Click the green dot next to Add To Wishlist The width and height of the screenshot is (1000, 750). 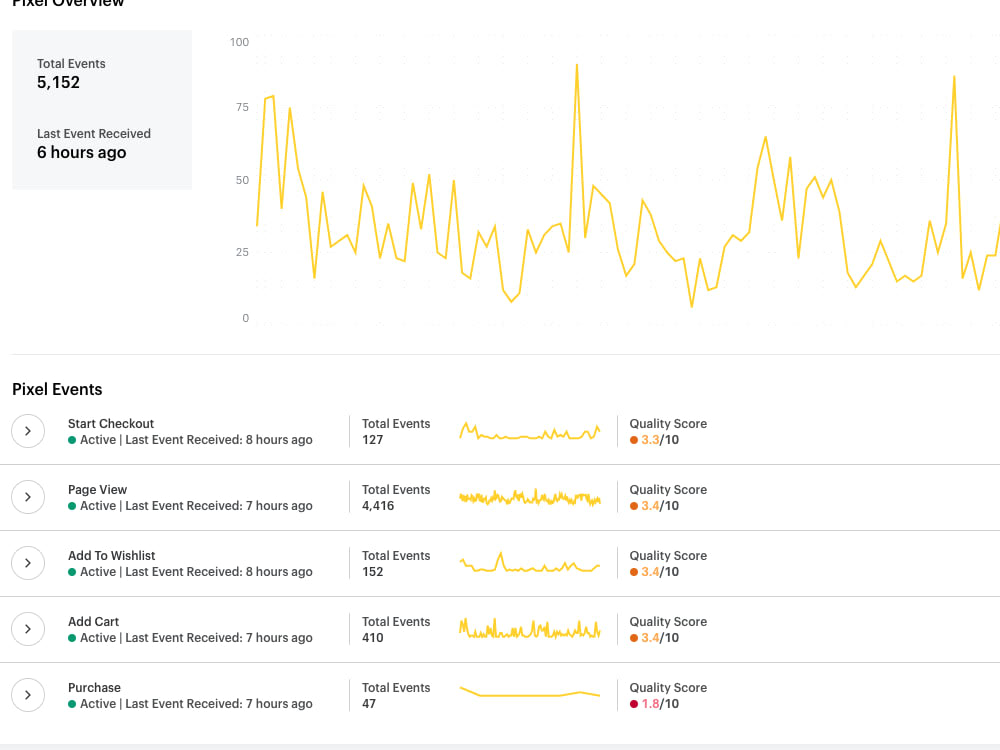[x=72, y=571]
